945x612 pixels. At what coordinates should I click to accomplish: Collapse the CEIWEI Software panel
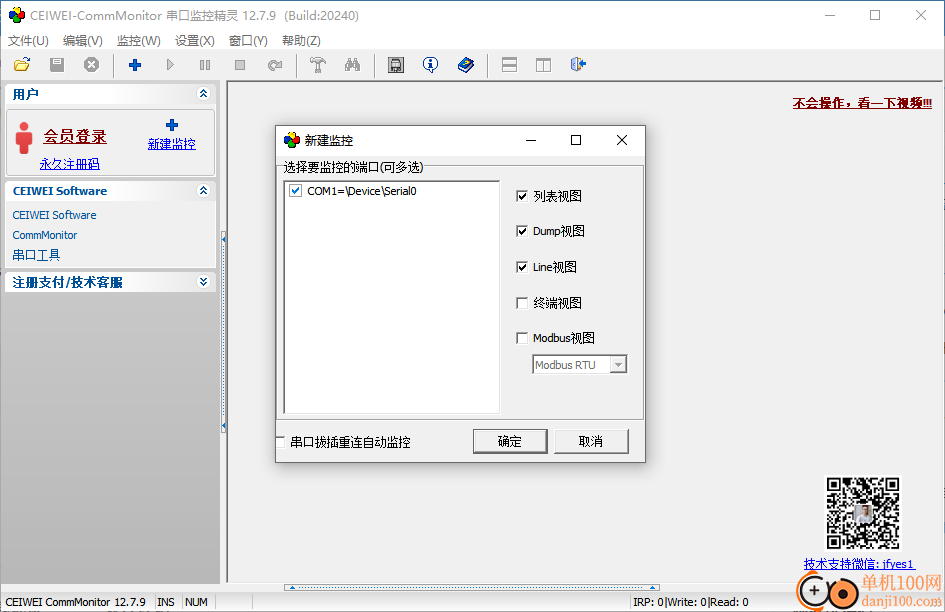(203, 191)
